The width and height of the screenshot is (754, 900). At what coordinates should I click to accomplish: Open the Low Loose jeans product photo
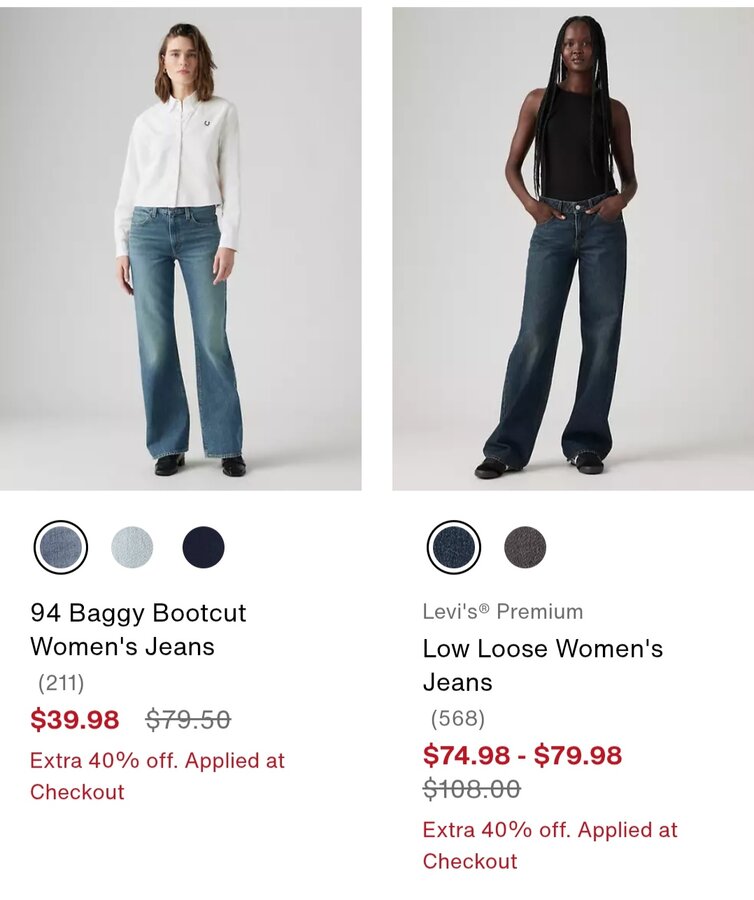[x=573, y=249]
